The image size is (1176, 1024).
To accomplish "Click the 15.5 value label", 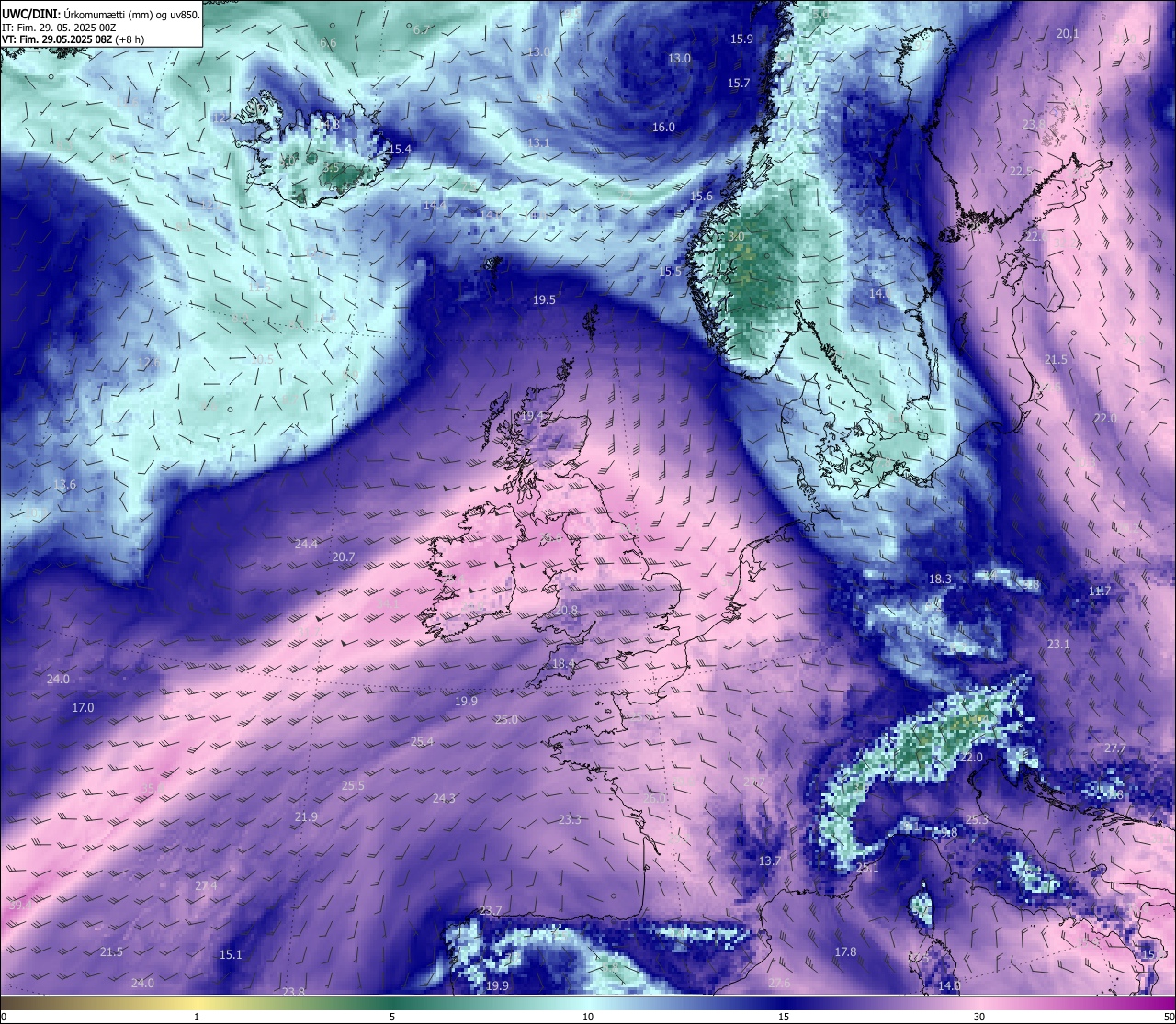I will 671,271.
